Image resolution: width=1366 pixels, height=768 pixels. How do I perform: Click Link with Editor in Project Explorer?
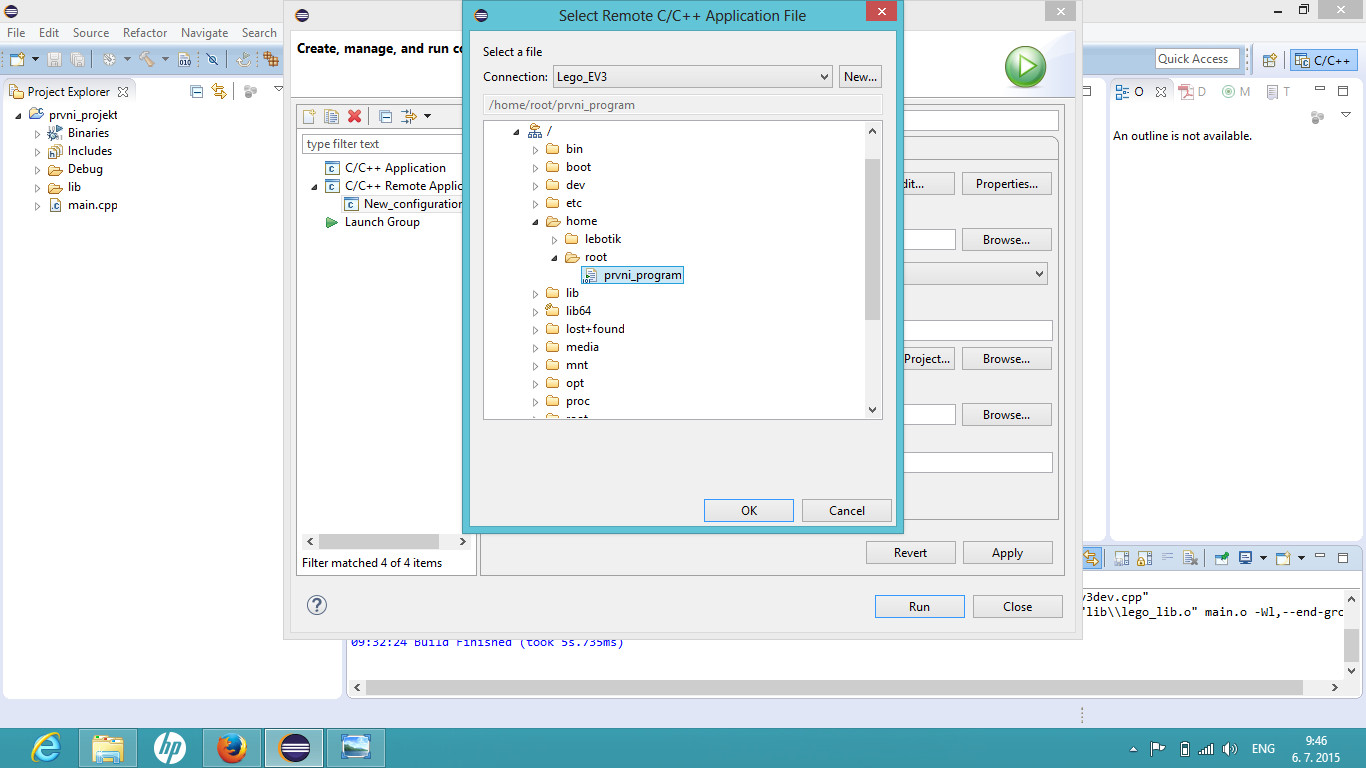pos(219,91)
